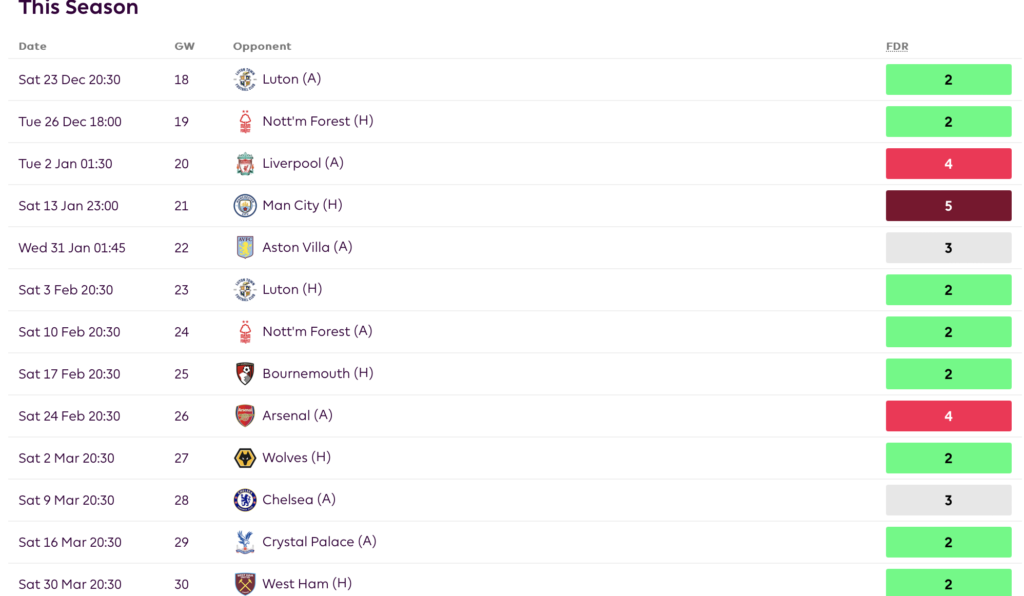Click the Man City club crest
The width and height of the screenshot is (1024, 596).
245,206
